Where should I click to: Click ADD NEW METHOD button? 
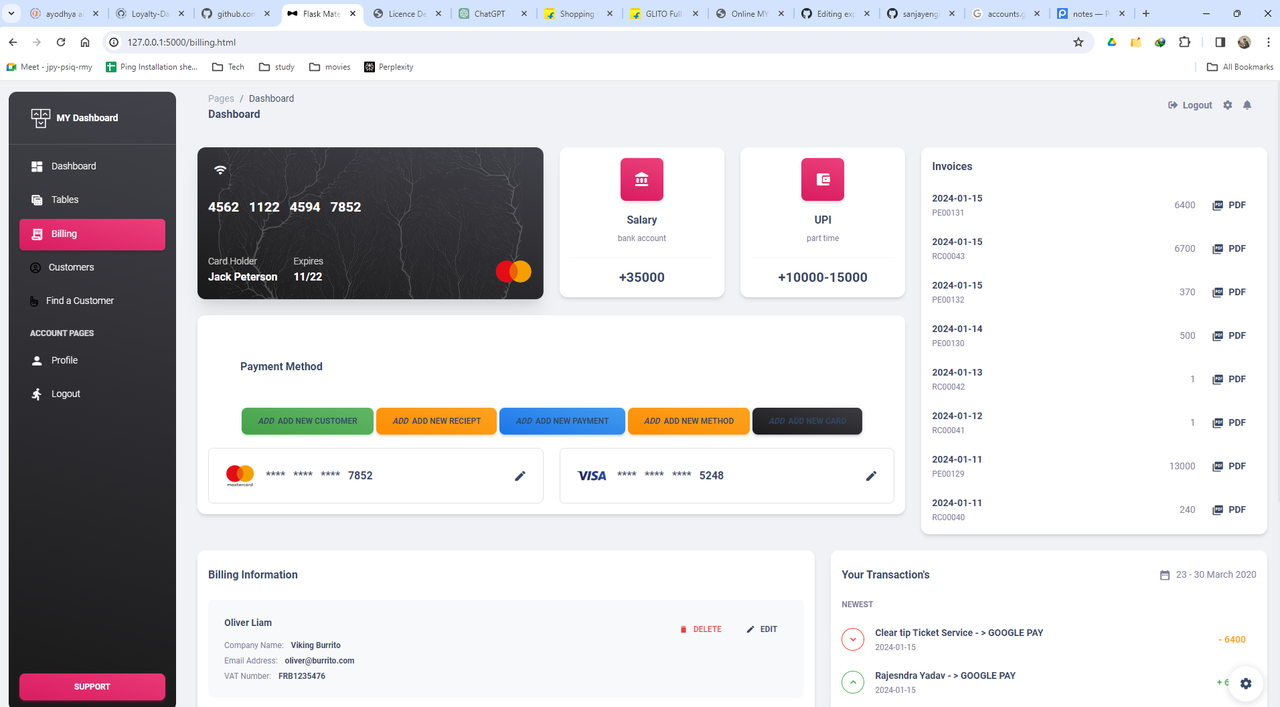tap(689, 421)
